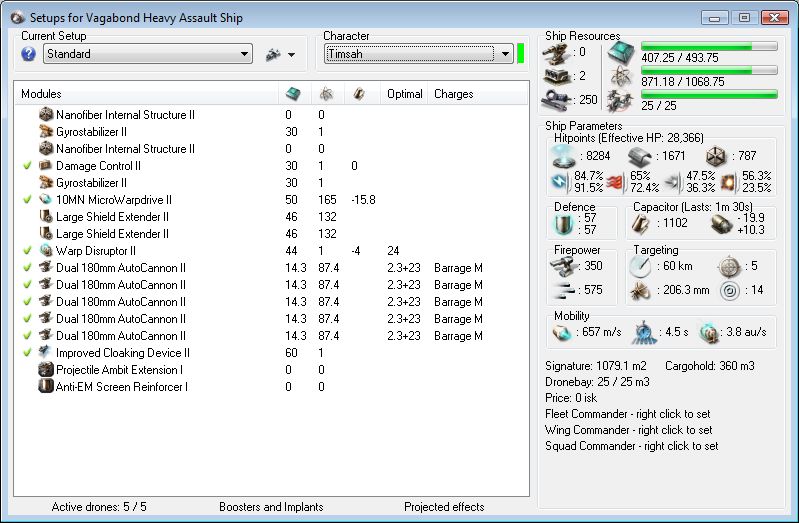
Task: Click the Anti-EM Screen Reinforcer I rig icon
Action: (x=46, y=386)
